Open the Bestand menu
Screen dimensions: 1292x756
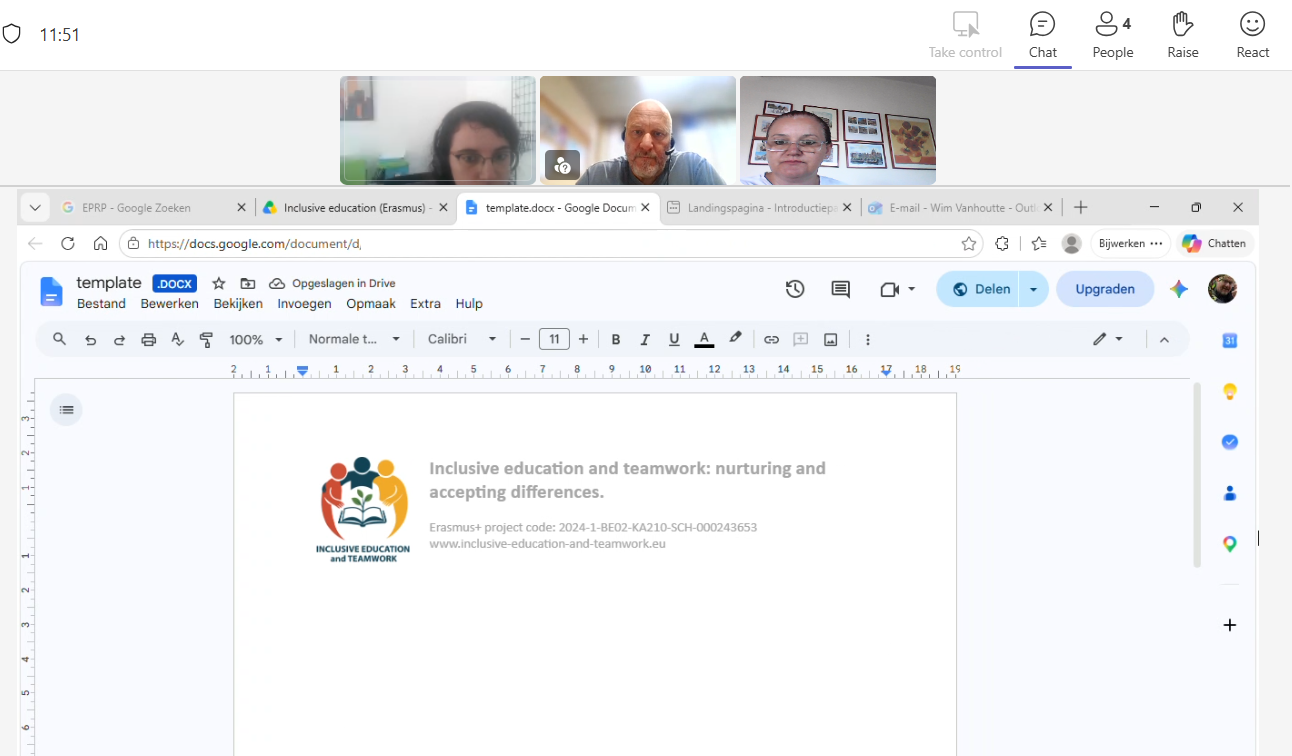(x=101, y=304)
